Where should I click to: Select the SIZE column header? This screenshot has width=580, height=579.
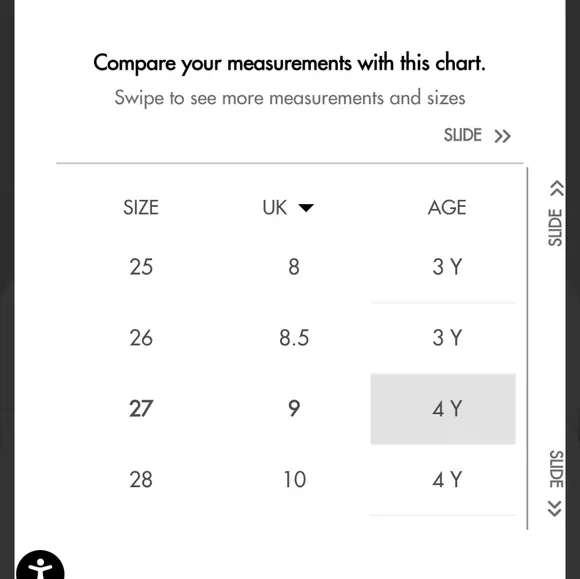141,208
